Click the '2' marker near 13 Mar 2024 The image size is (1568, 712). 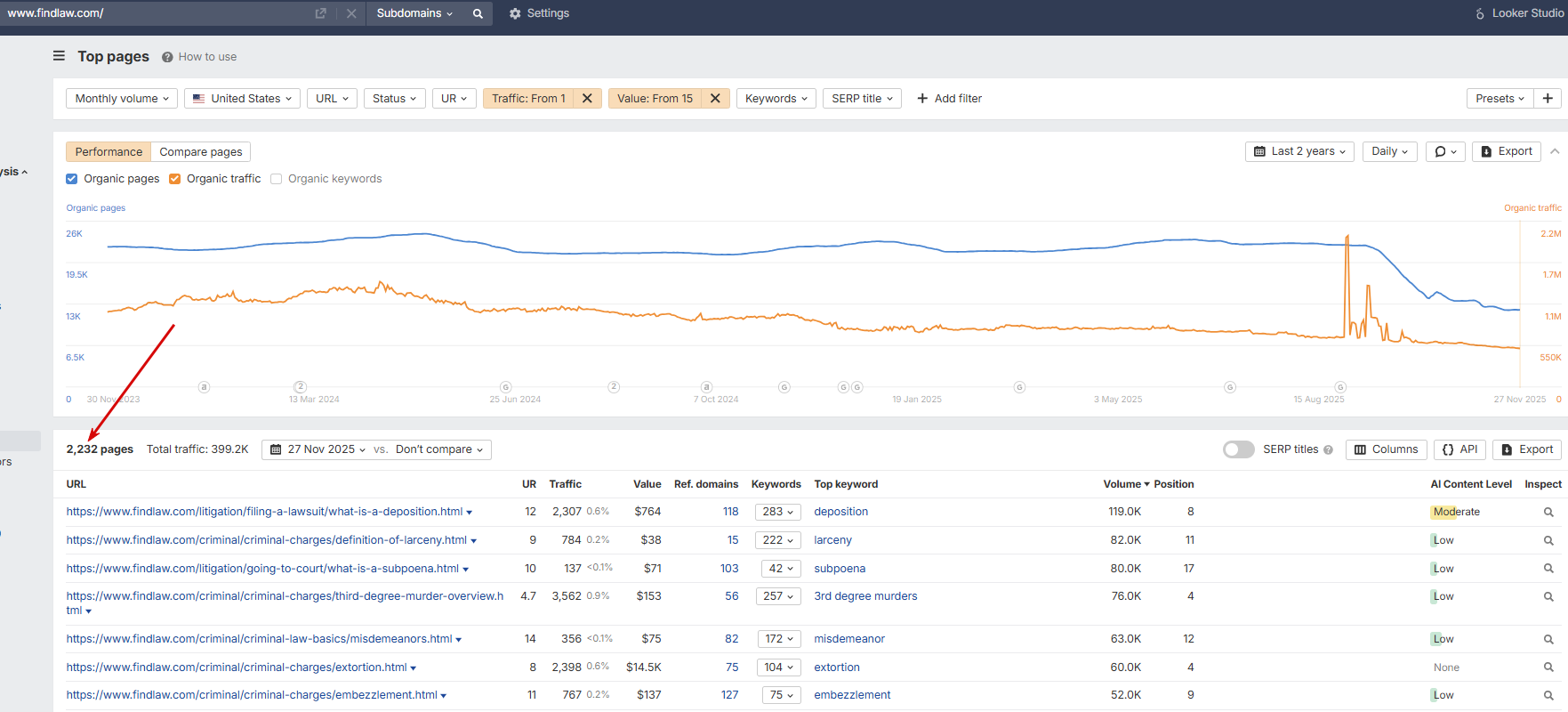[x=301, y=387]
